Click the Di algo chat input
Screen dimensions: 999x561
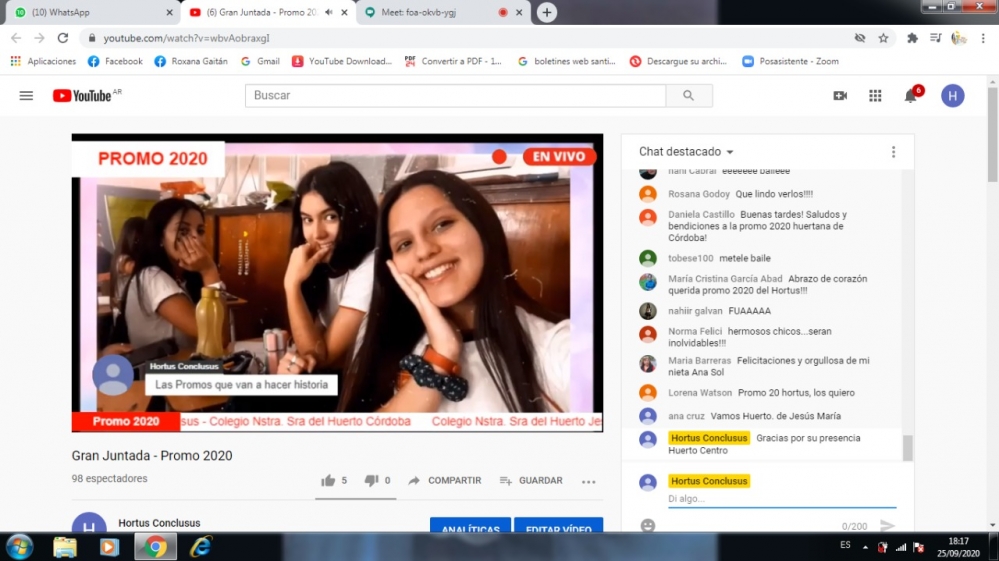[x=782, y=499]
